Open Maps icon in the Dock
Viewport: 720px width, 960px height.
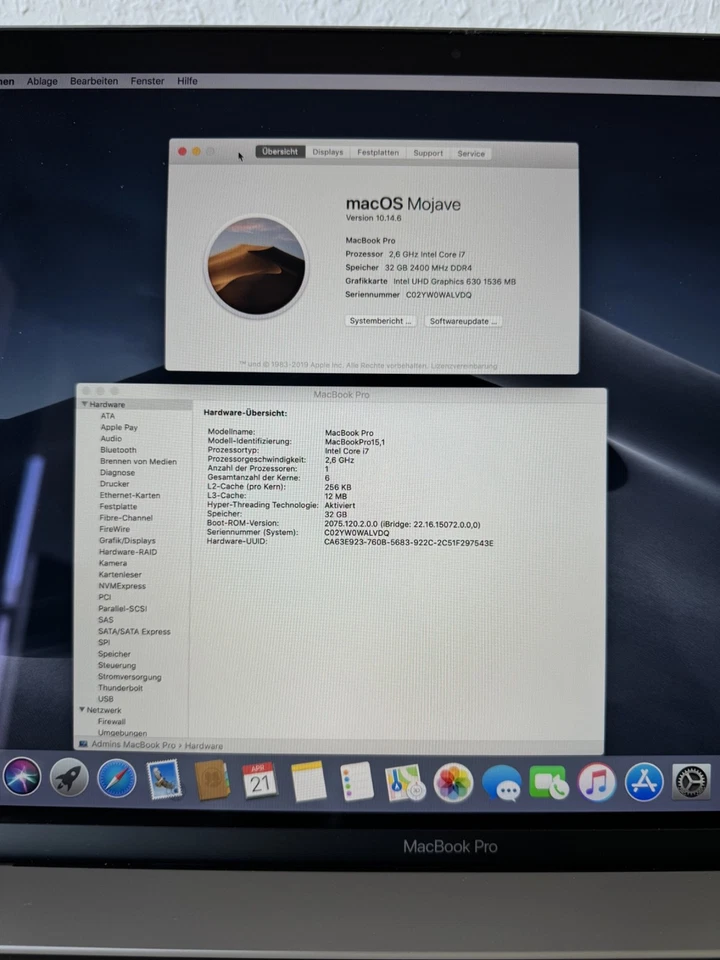point(405,782)
